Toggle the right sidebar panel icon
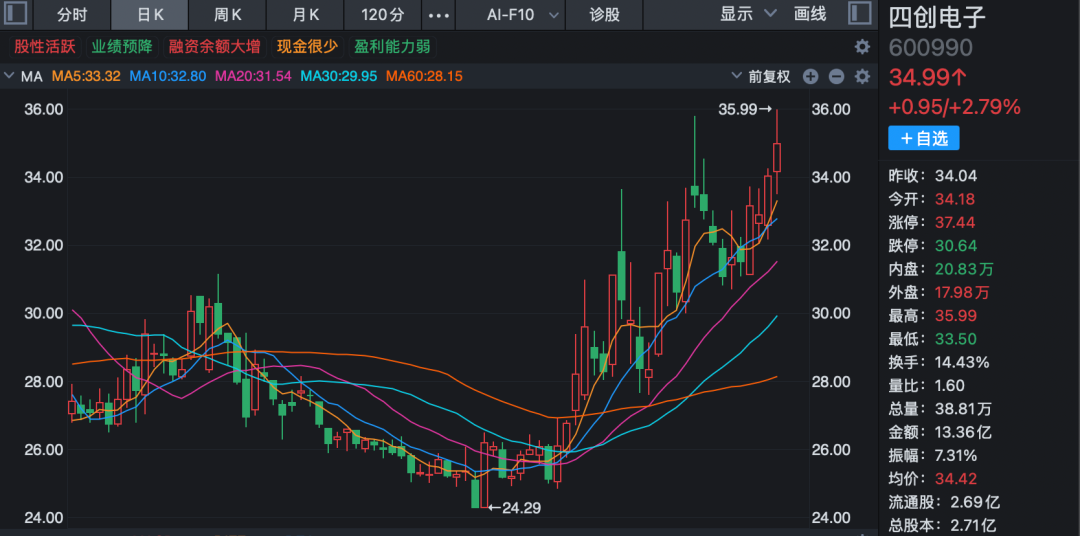 pyautogui.click(x=858, y=14)
